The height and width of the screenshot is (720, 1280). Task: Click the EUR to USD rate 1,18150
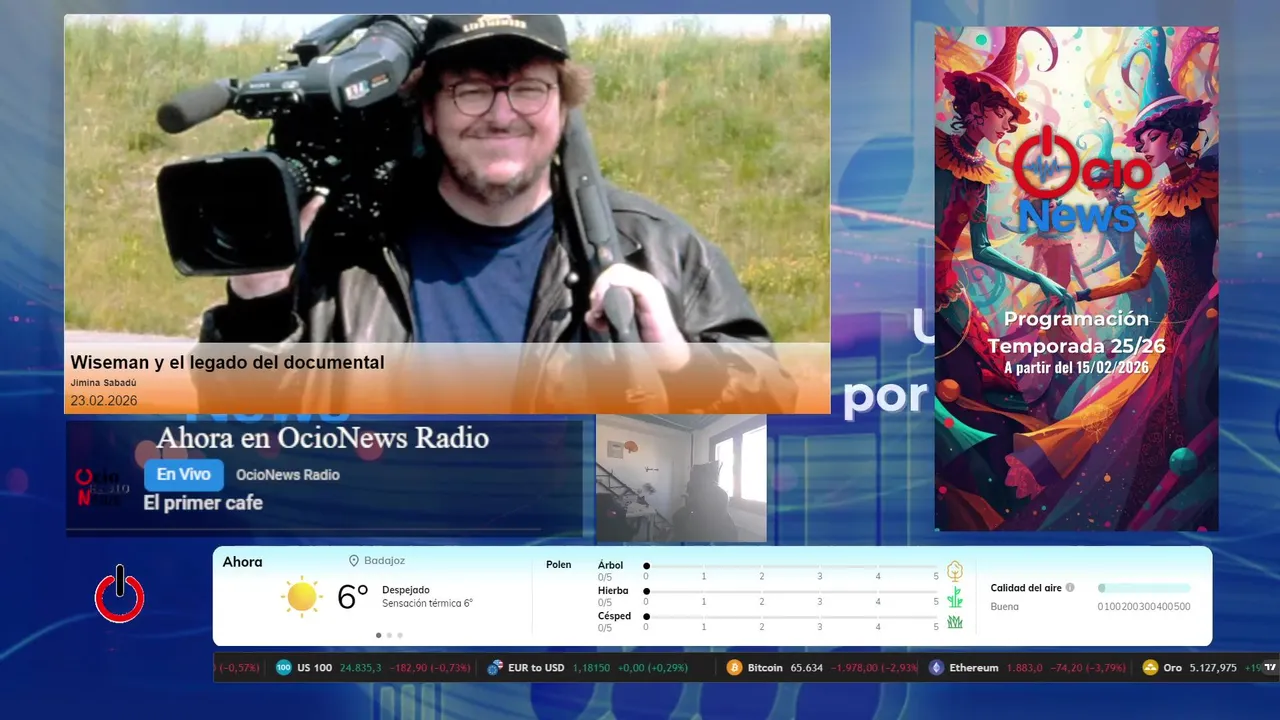(591, 667)
